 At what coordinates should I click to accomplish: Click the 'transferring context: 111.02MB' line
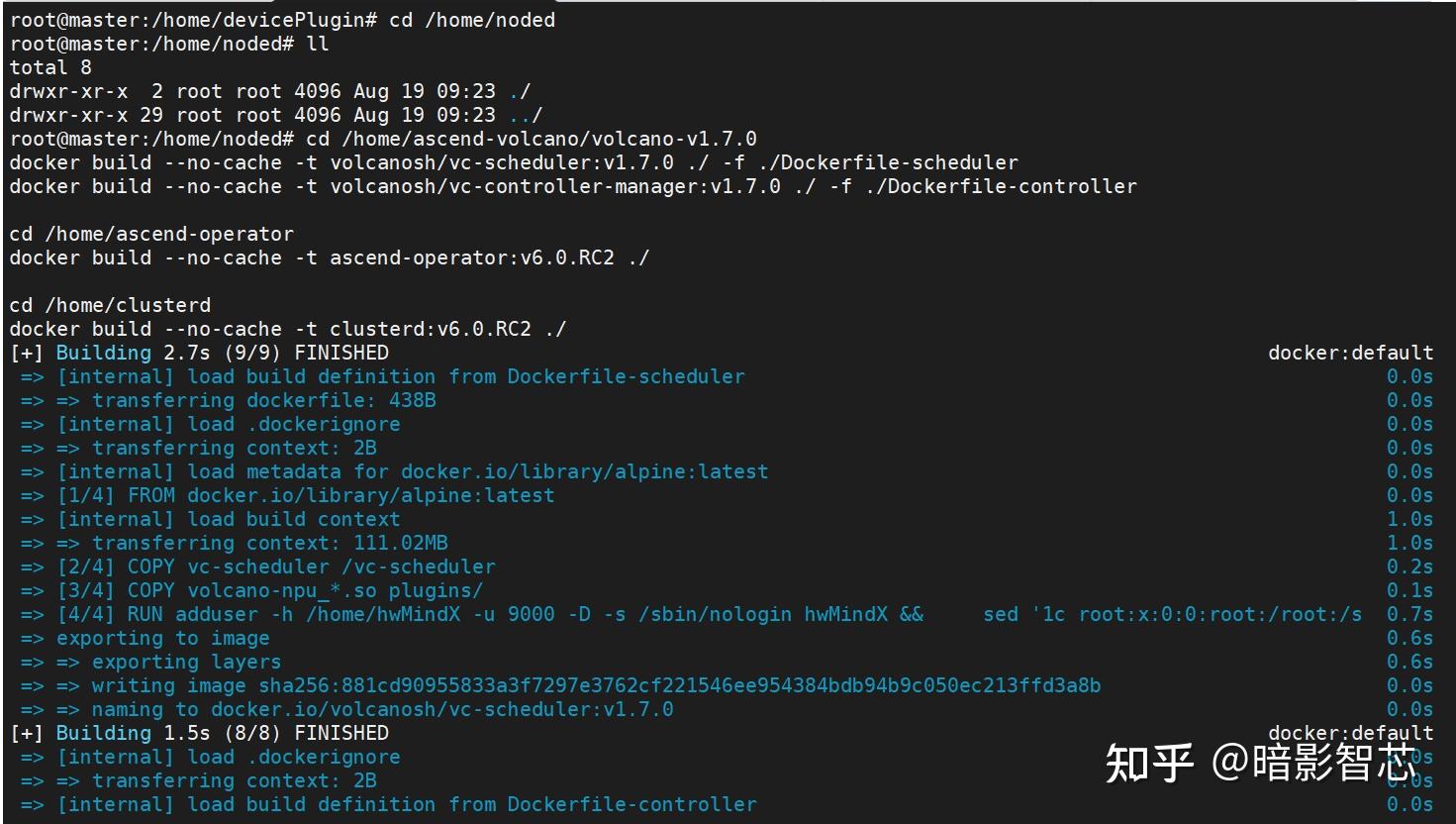point(269,543)
